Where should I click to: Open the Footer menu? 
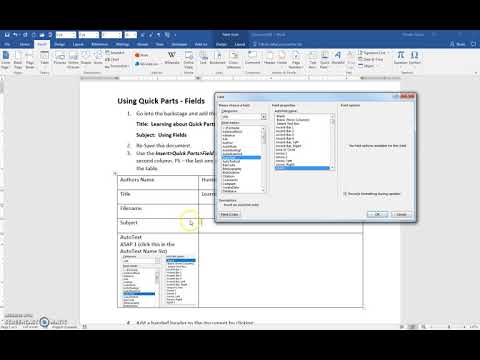tap(282, 58)
